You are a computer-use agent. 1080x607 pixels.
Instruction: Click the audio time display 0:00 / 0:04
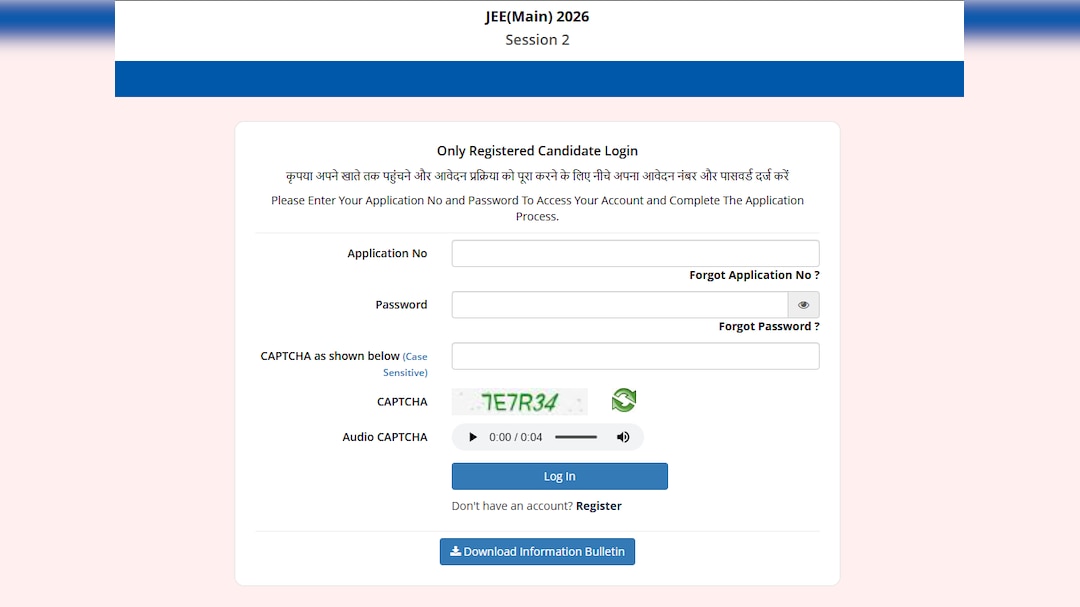(x=516, y=437)
